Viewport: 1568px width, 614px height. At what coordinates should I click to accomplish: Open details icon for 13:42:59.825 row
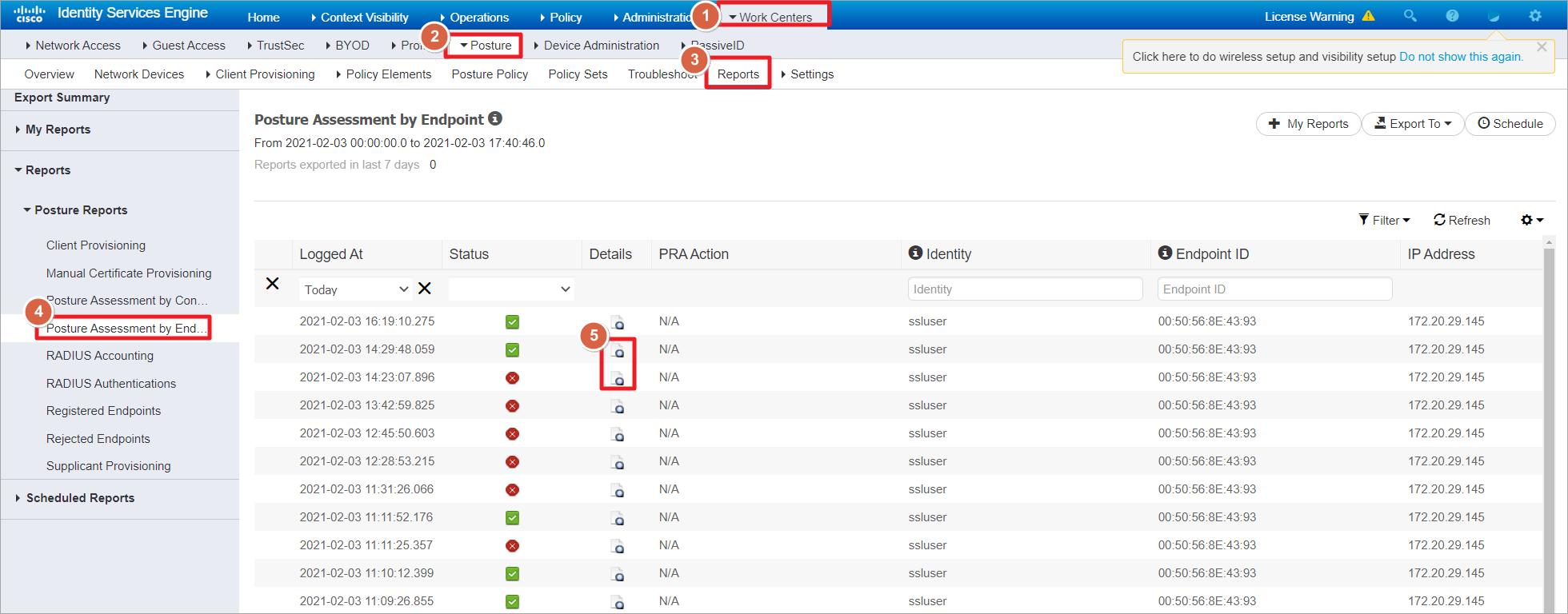[x=618, y=406]
